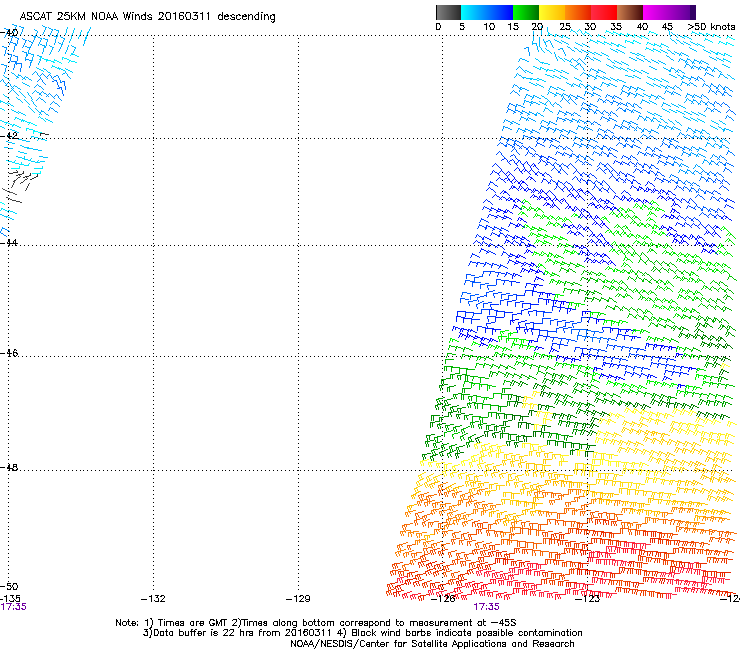This screenshot has width=740, height=650.
Task: Click the plot title 'ASCAT 25KM NOAA Winds 20160311 descending'
Action: pos(147,17)
